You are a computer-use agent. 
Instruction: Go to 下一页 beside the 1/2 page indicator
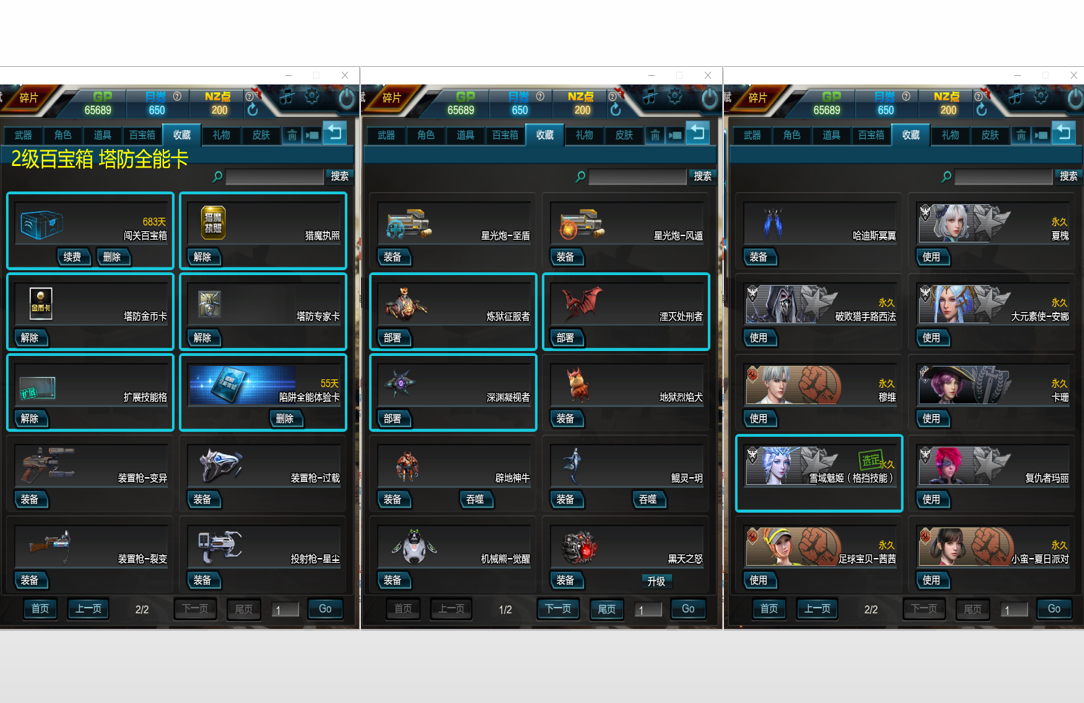(558, 609)
